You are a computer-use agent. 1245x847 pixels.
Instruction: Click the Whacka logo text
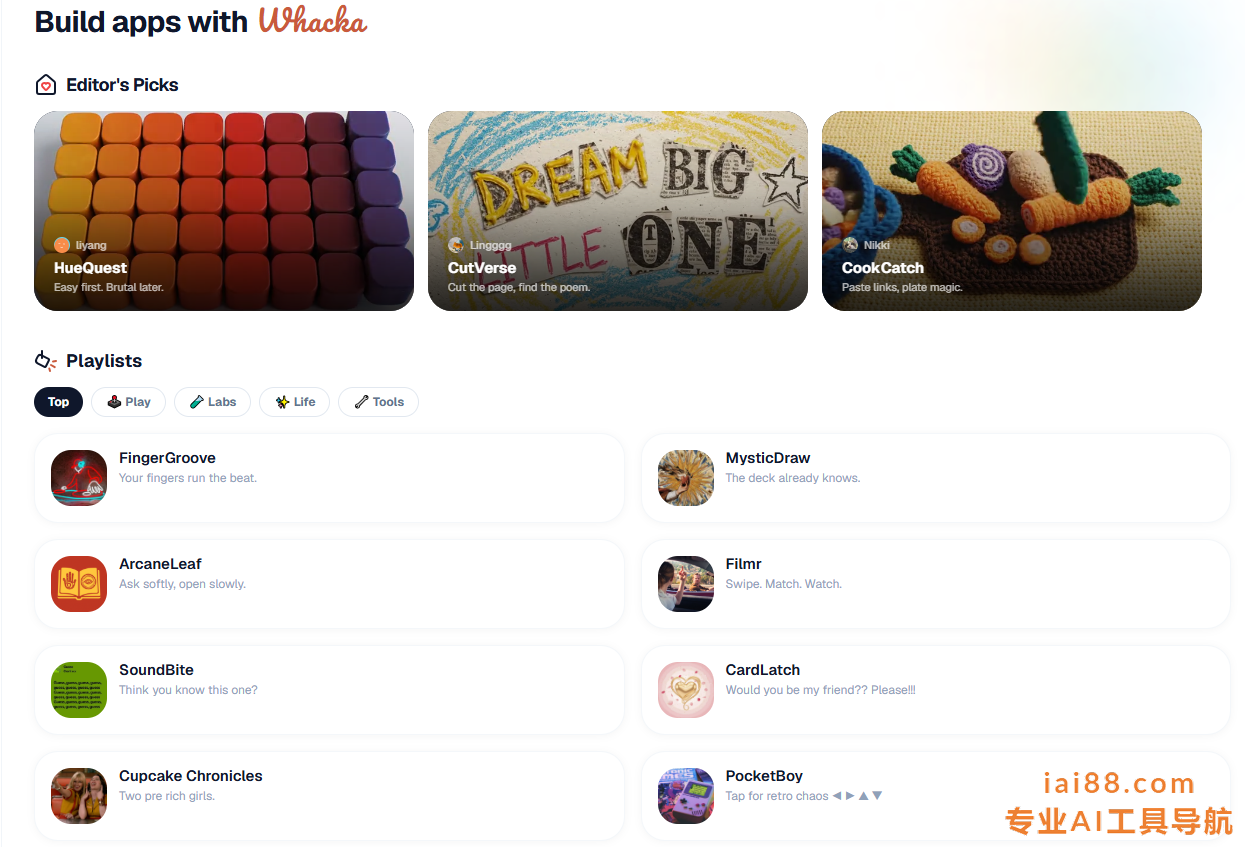coord(313,21)
